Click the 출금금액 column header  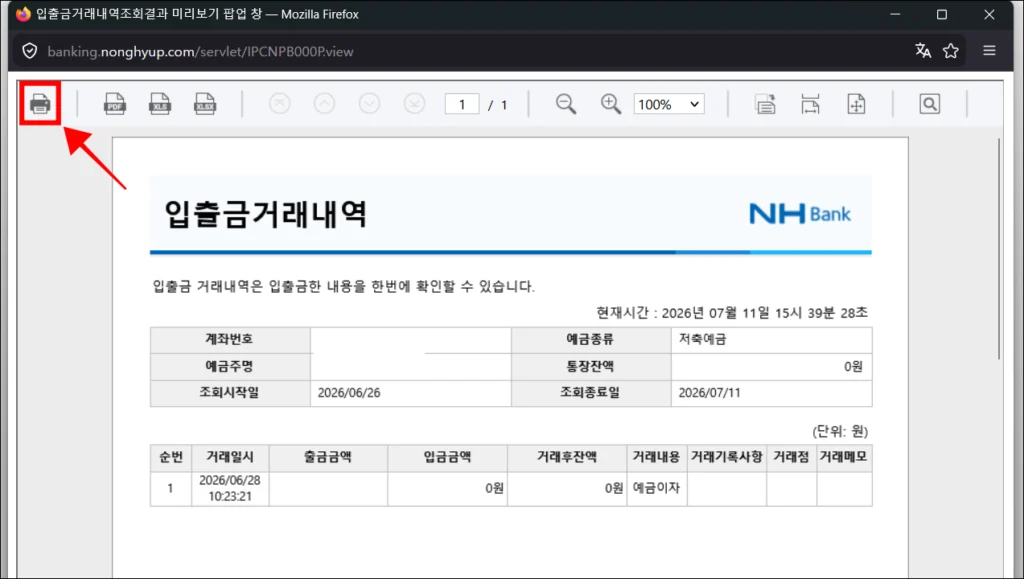point(328,457)
